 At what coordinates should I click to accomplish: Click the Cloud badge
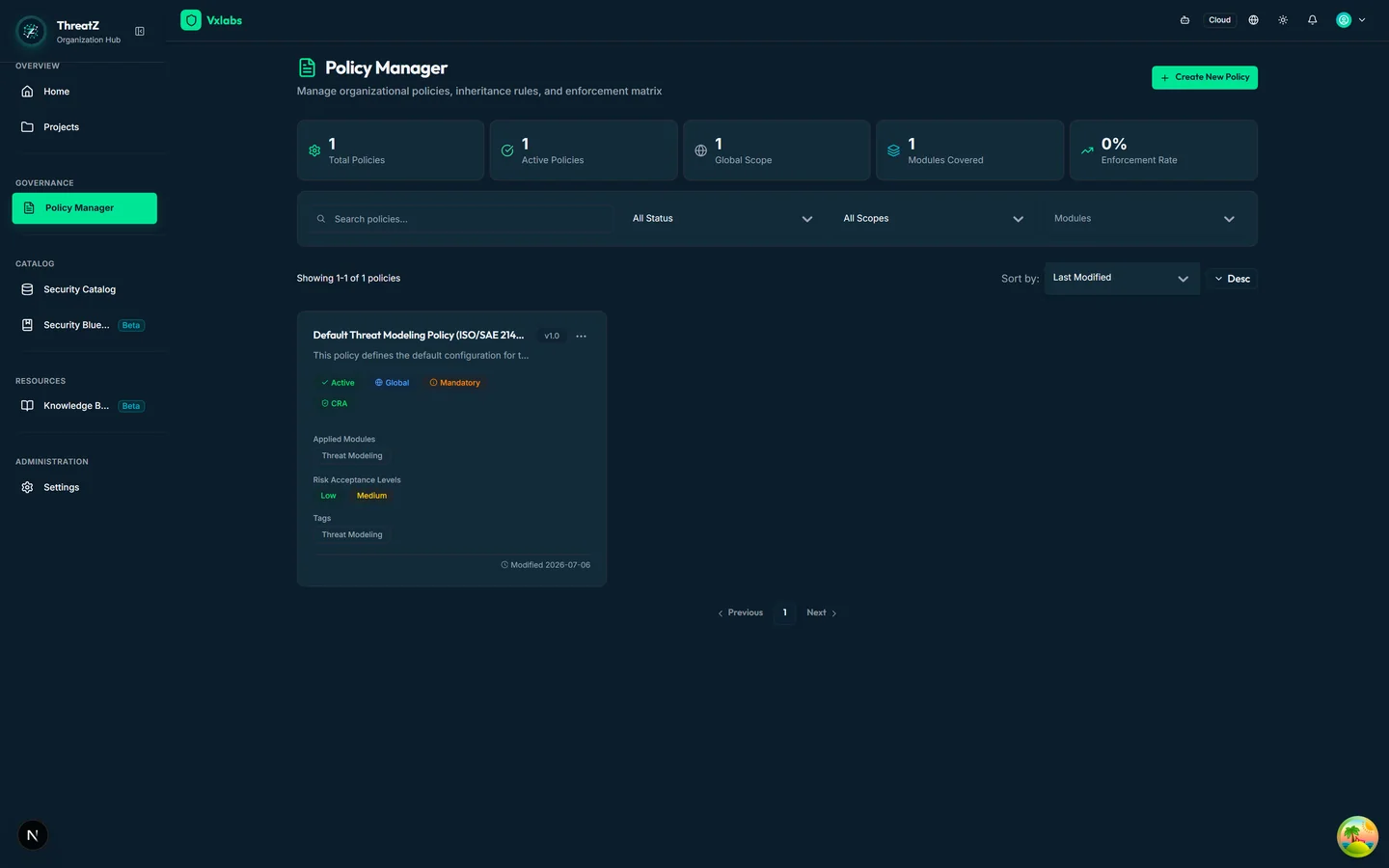[1219, 19]
